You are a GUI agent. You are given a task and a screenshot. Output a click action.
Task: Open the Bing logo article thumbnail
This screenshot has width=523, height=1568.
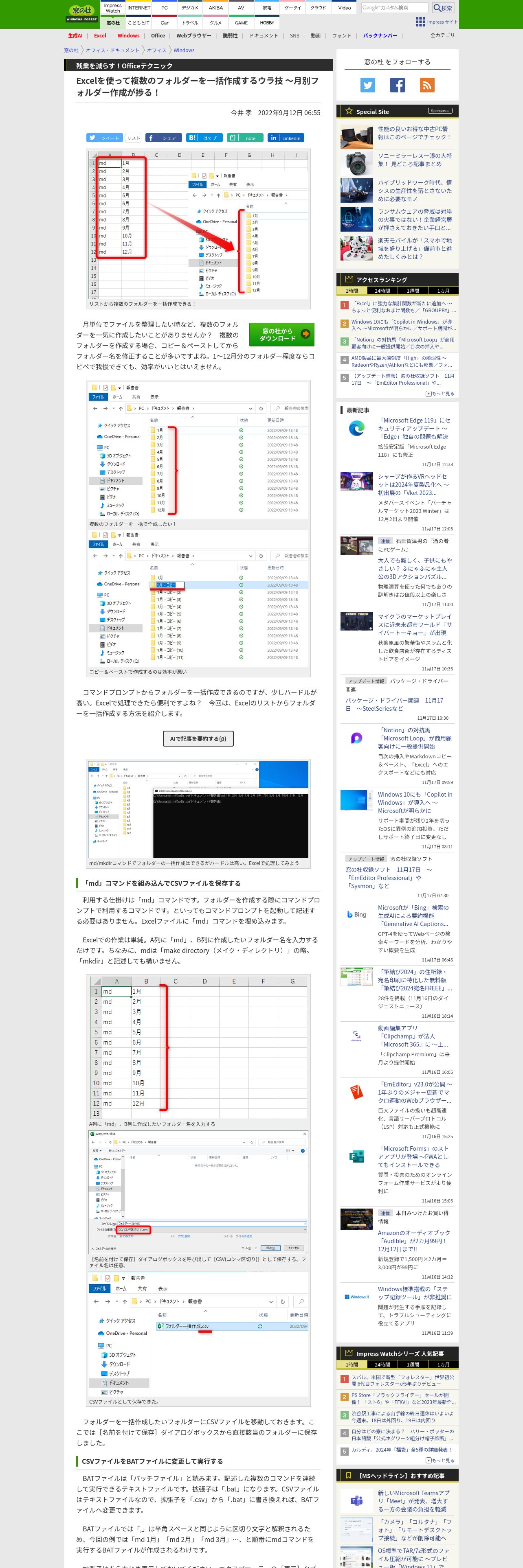[357, 915]
